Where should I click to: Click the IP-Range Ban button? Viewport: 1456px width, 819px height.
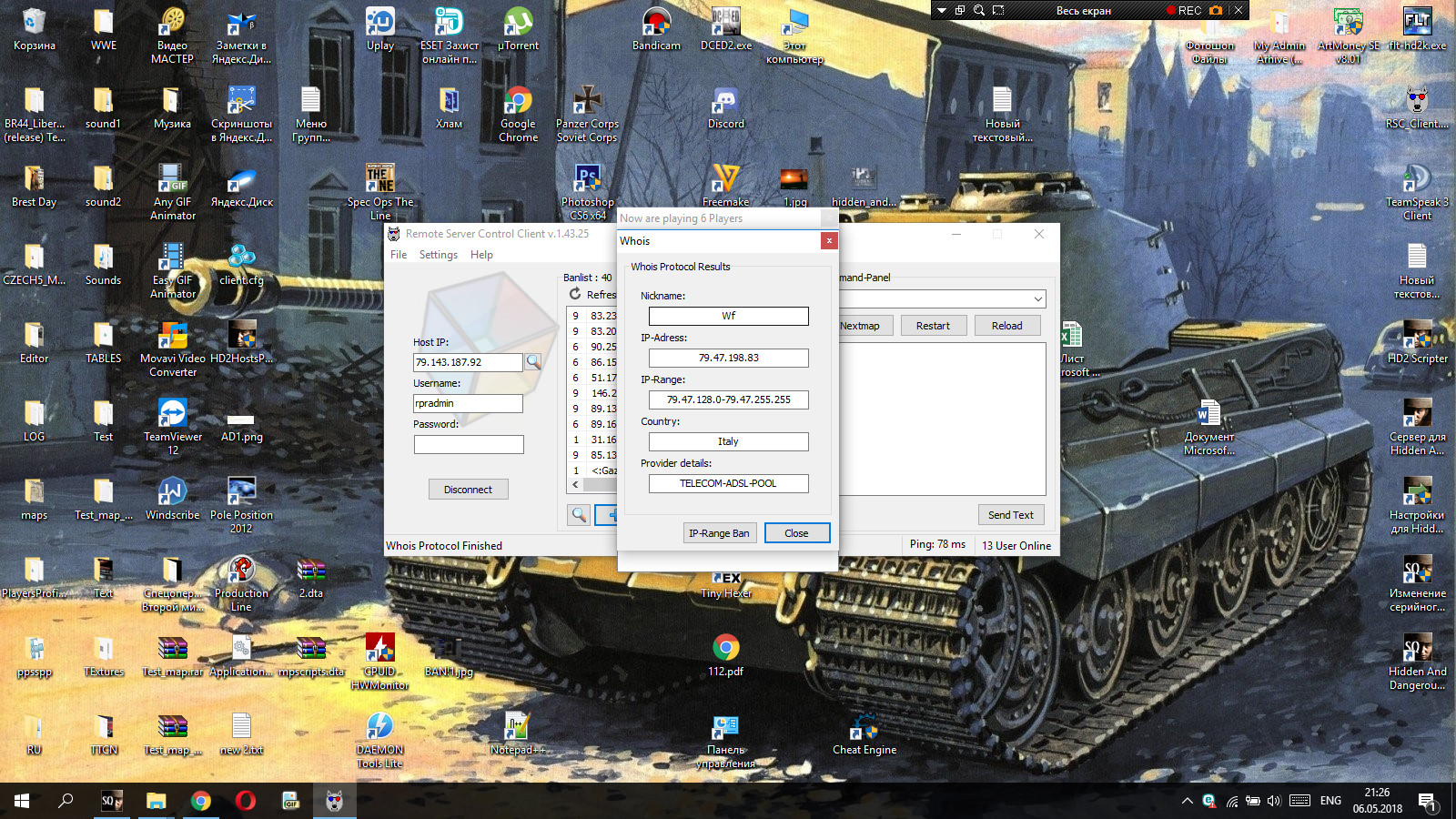(x=719, y=533)
